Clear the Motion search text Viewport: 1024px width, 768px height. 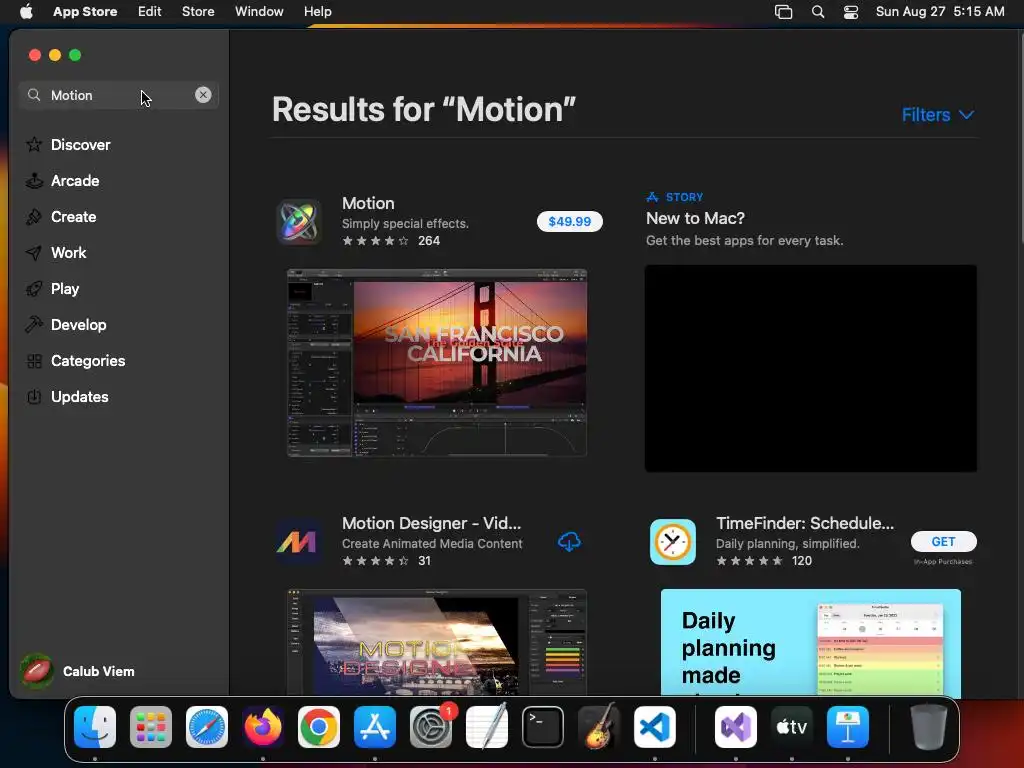[203, 95]
